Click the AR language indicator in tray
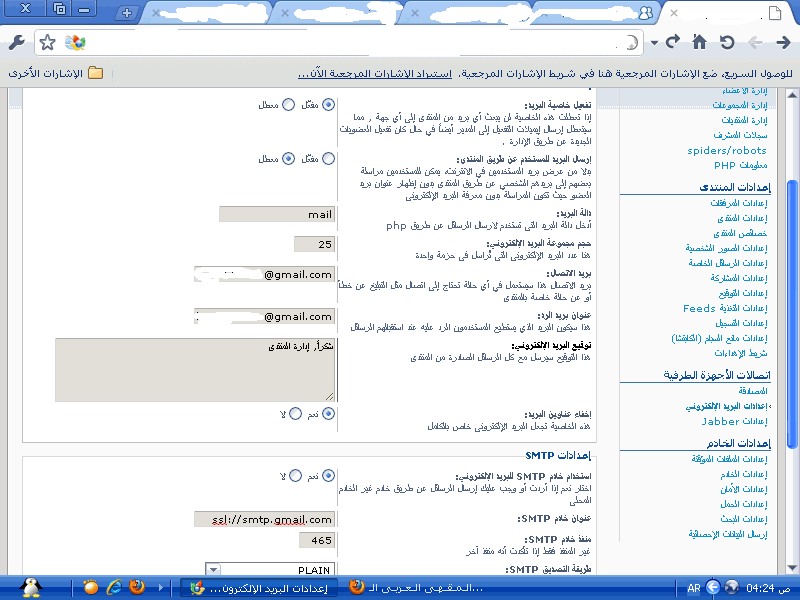The image size is (800, 600). point(693,587)
